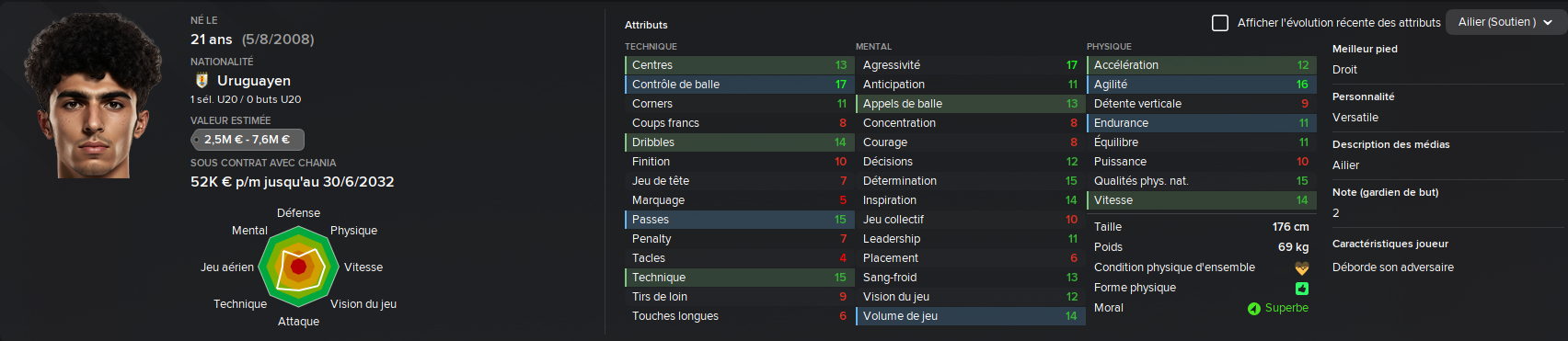The height and width of the screenshot is (341, 1568).
Task: Click the Uruguayen nationality link
Action: (x=254, y=81)
